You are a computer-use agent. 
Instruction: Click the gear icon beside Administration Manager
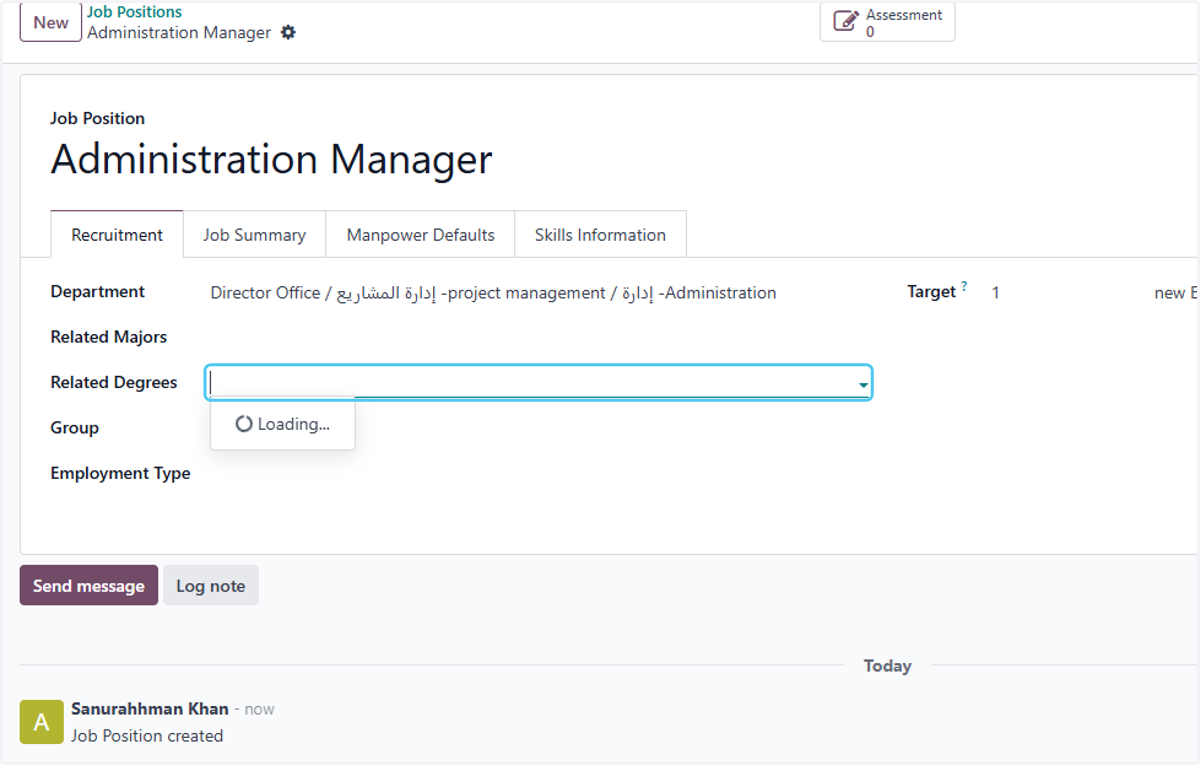click(x=288, y=33)
